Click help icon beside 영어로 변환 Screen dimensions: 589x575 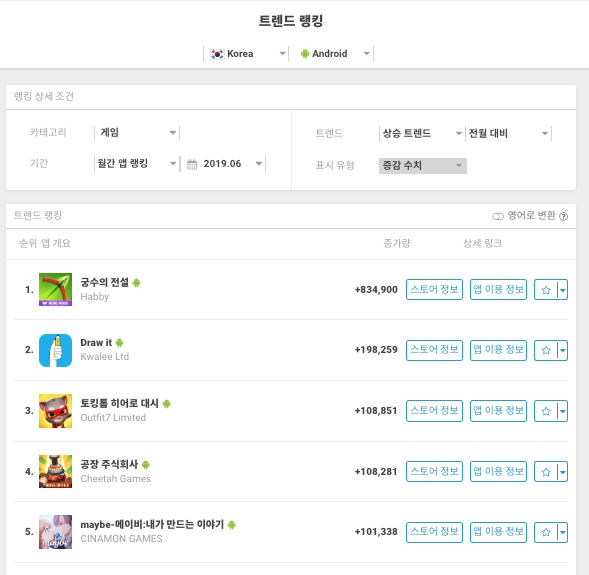(563, 216)
